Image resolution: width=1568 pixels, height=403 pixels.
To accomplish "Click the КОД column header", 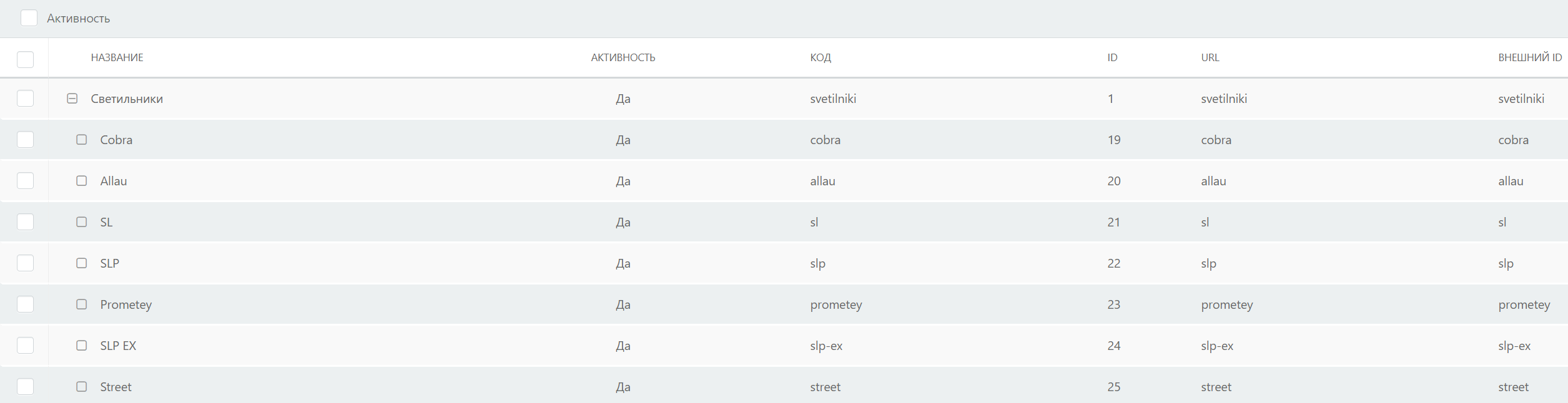I will 821,57.
